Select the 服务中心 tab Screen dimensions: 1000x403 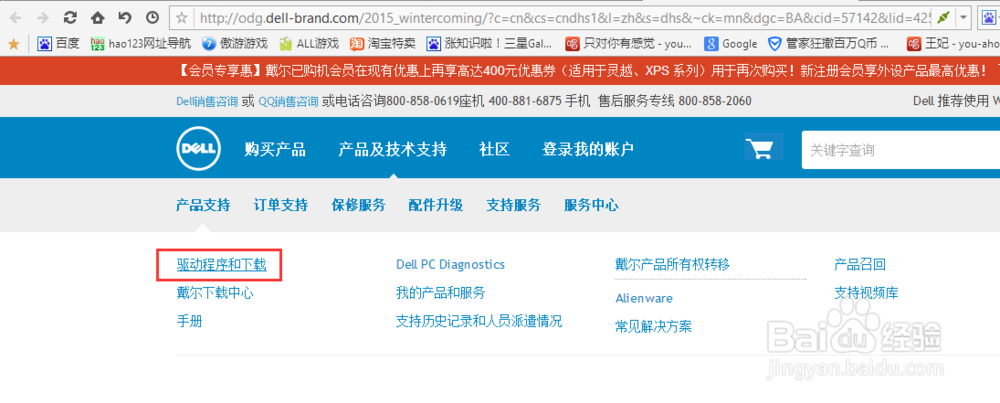[591, 205]
